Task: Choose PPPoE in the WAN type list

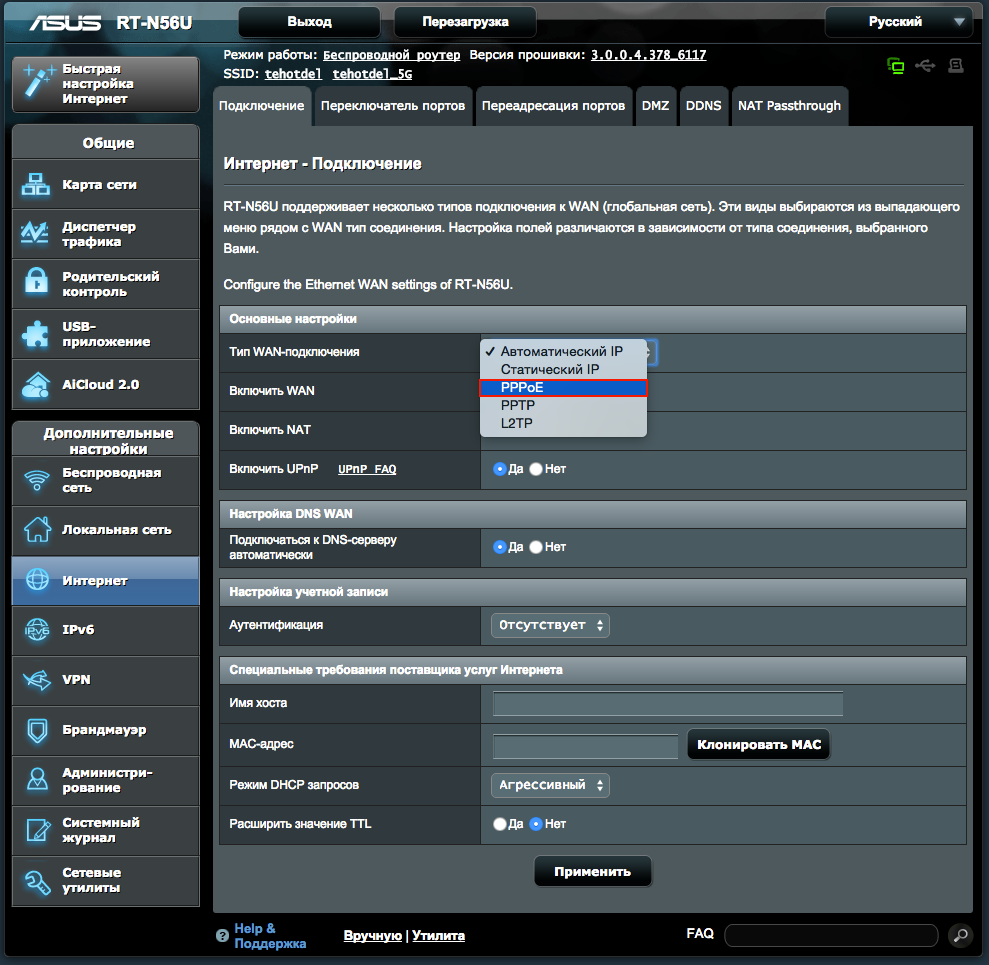Action: (563, 387)
